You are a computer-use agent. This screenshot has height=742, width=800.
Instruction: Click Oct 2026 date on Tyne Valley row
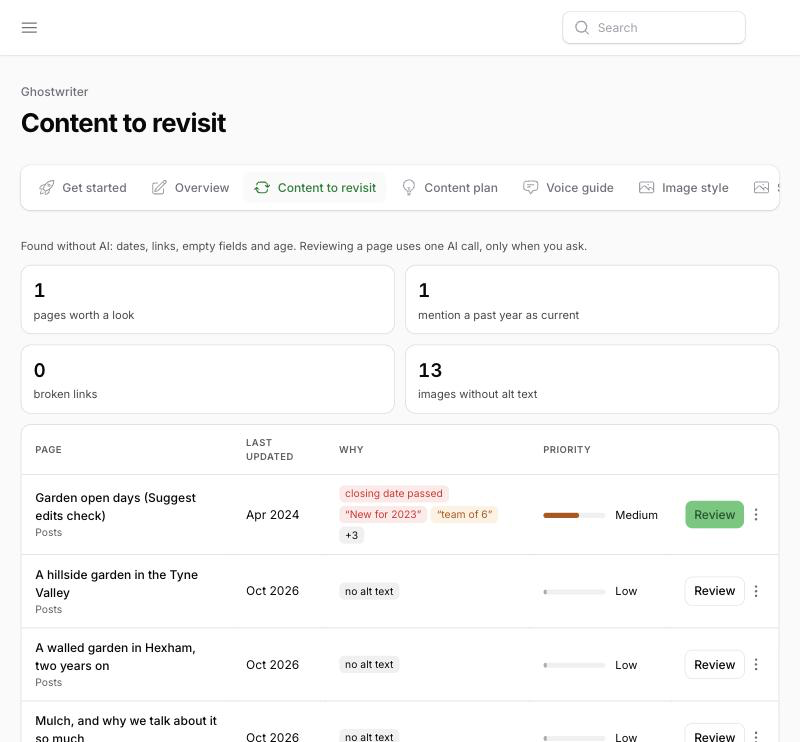pyautogui.click(x=272, y=591)
